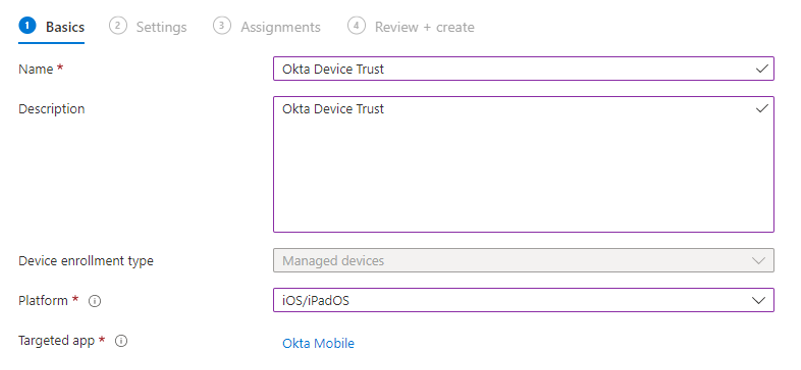This screenshot has width=801, height=370.
Task: Click into the Name input field
Action: coord(524,68)
